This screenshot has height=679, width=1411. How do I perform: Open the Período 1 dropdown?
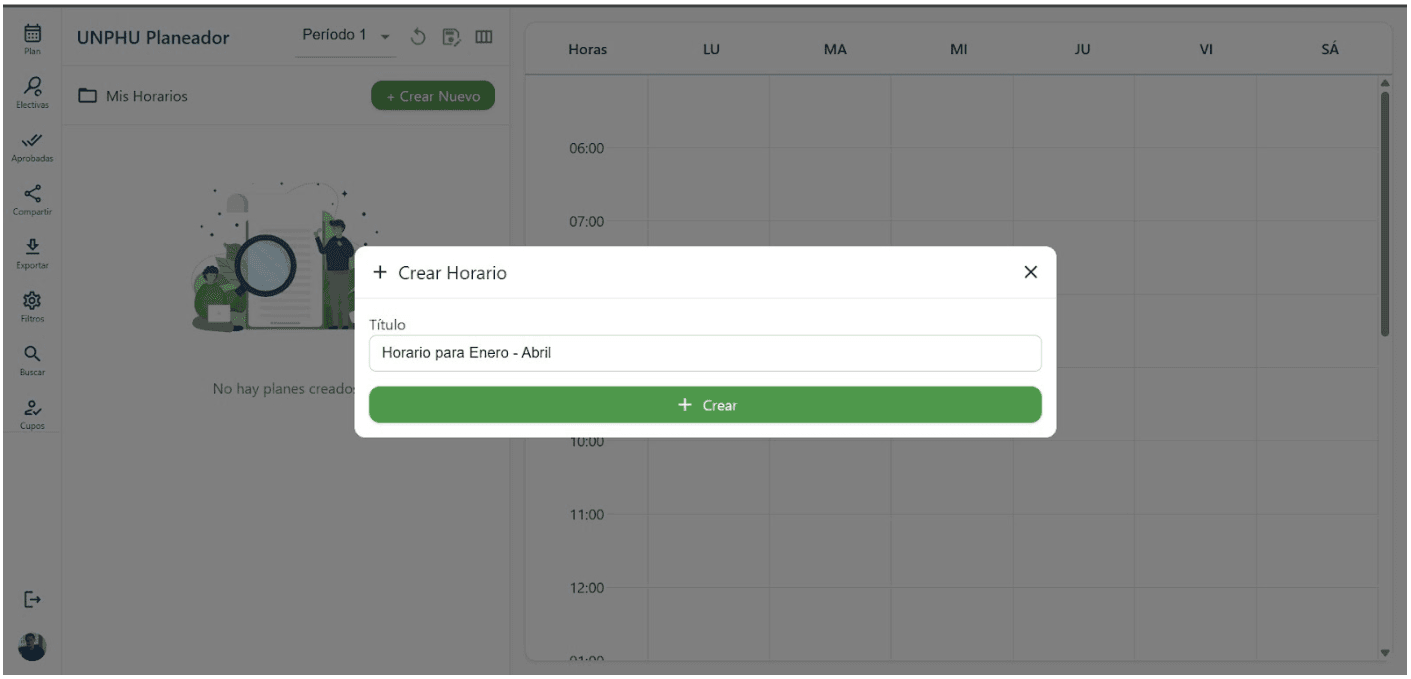(x=345, y=36)
